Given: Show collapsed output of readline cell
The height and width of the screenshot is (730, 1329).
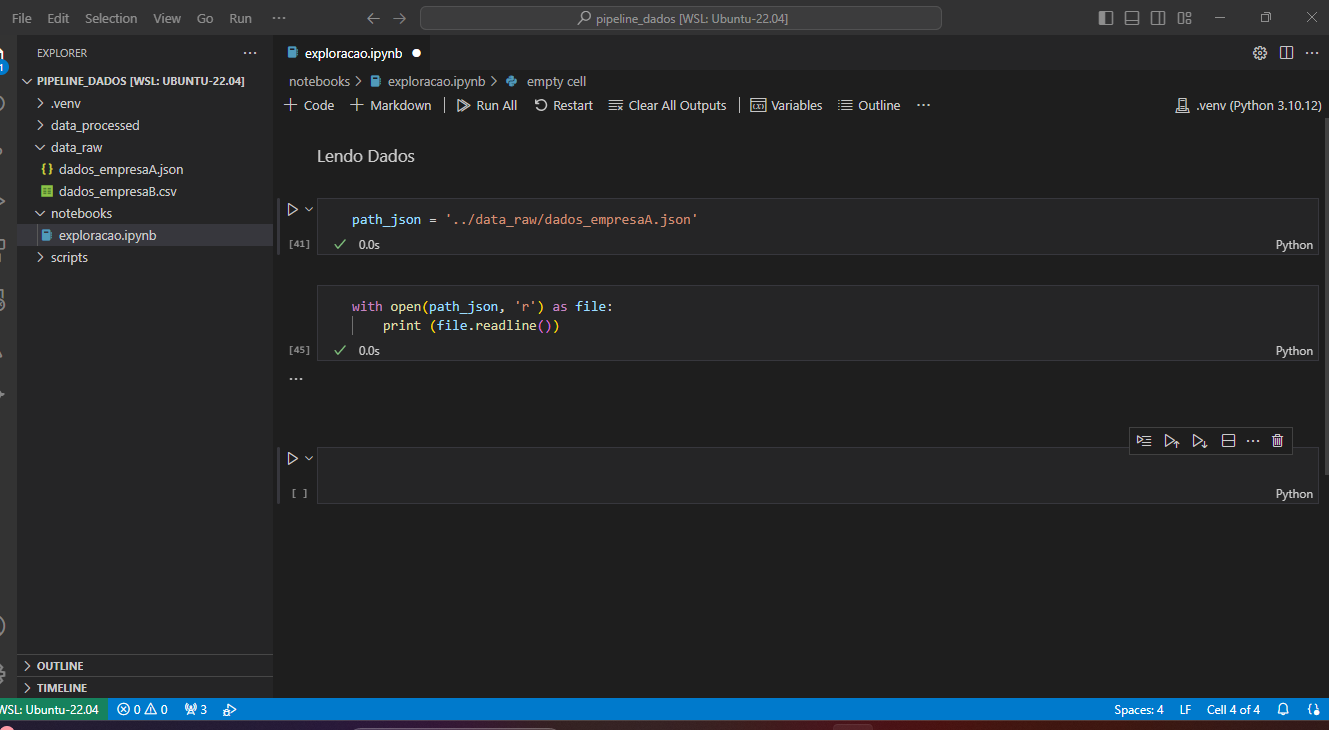Looking at the screenshot, I should (x=295, y=379).
